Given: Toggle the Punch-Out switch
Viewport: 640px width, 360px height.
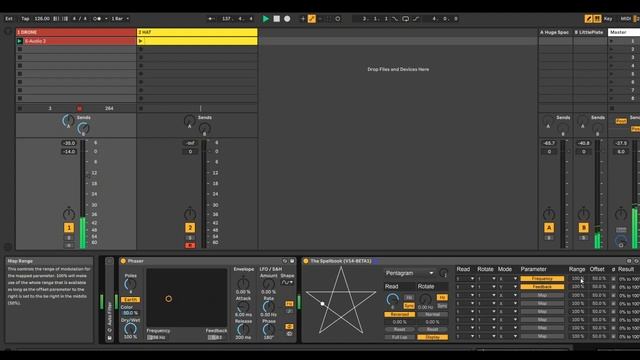Looking at the screenshot, I should (416, 19).
